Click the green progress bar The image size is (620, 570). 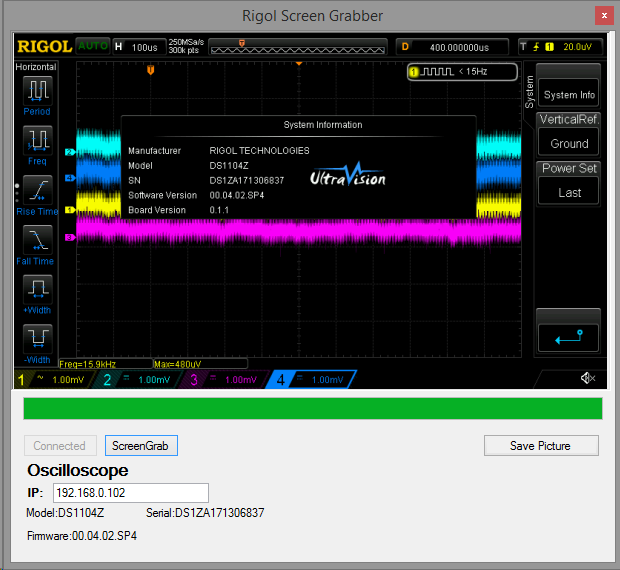pyautogui.click(x=313, y=408)
